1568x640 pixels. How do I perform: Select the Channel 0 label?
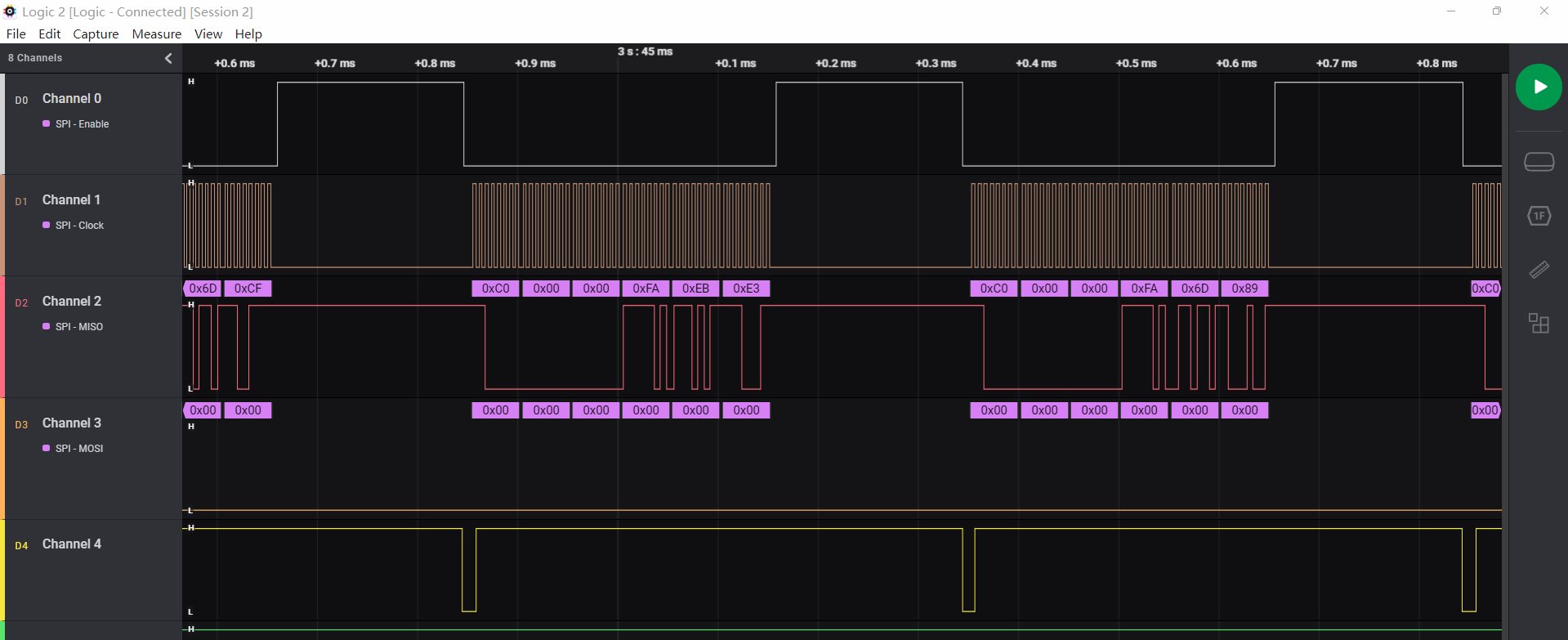coord(72,98)
